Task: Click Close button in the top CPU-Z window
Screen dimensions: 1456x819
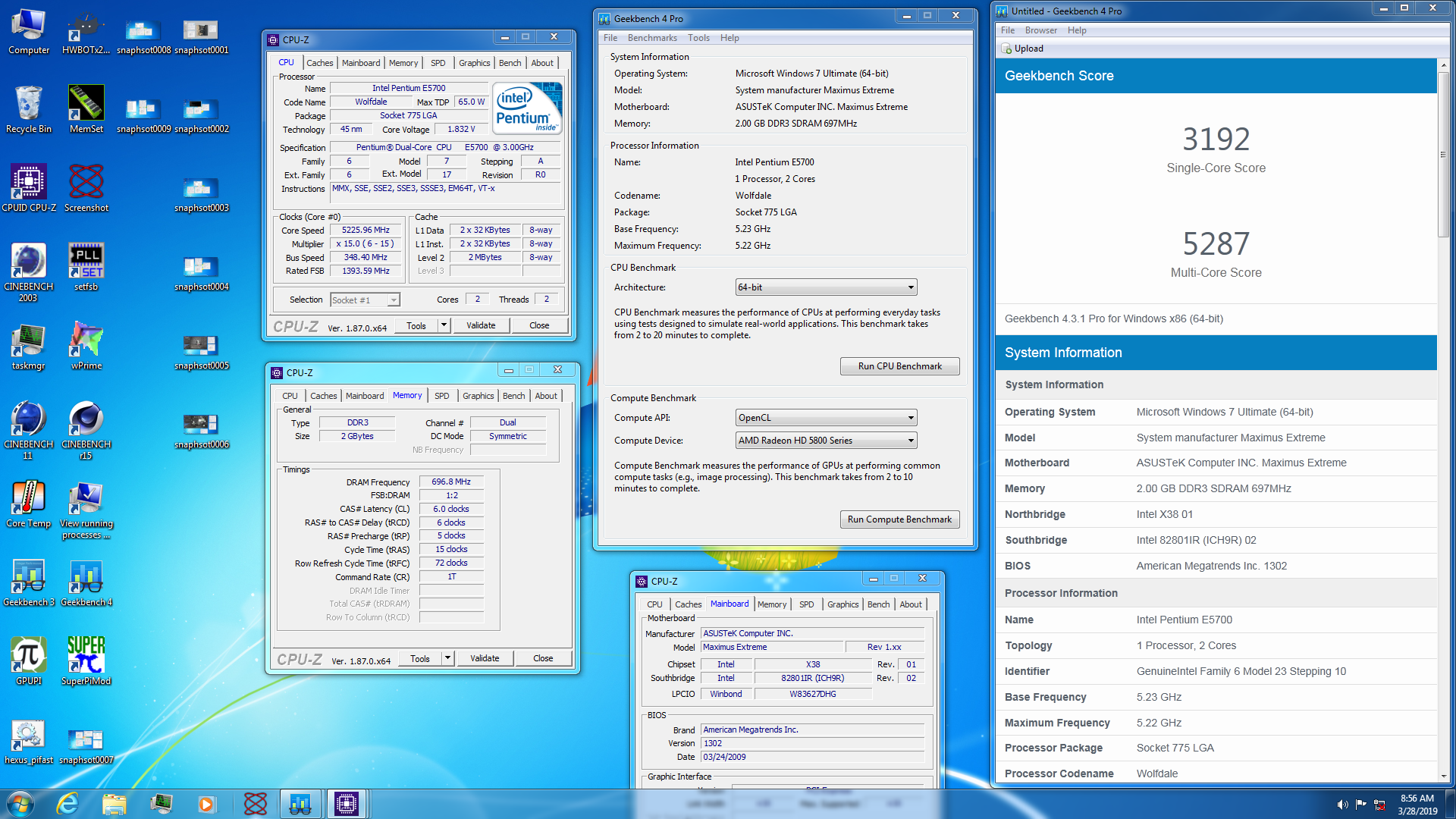Action: [539, 325]
